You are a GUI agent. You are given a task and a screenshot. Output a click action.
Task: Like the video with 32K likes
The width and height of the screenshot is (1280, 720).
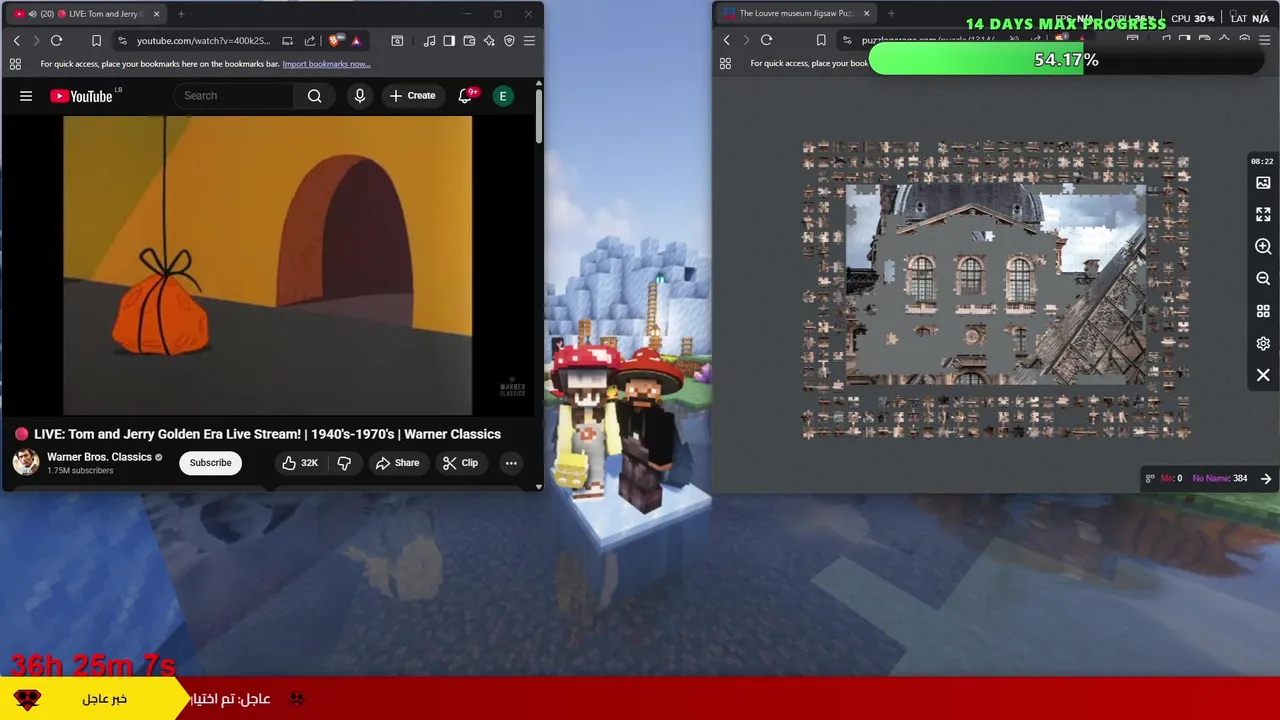tap(299, 463)
